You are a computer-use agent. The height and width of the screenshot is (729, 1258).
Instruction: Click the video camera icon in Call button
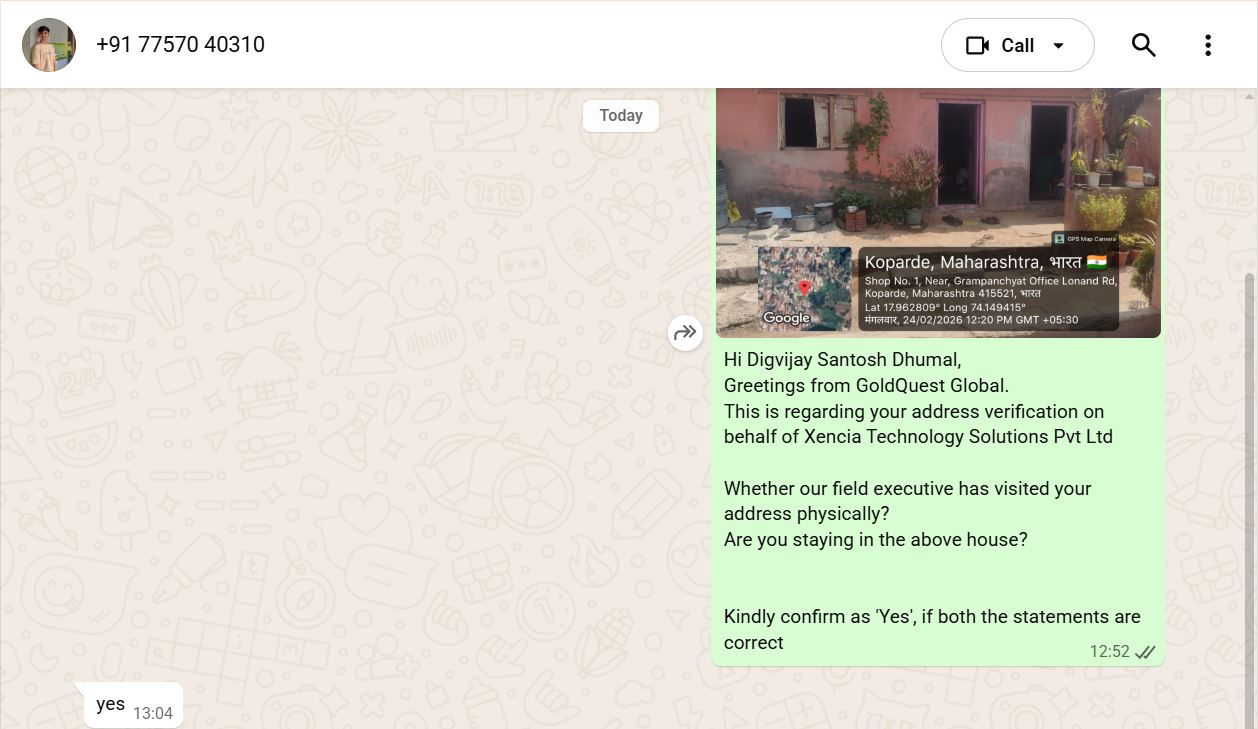(977, 46)
